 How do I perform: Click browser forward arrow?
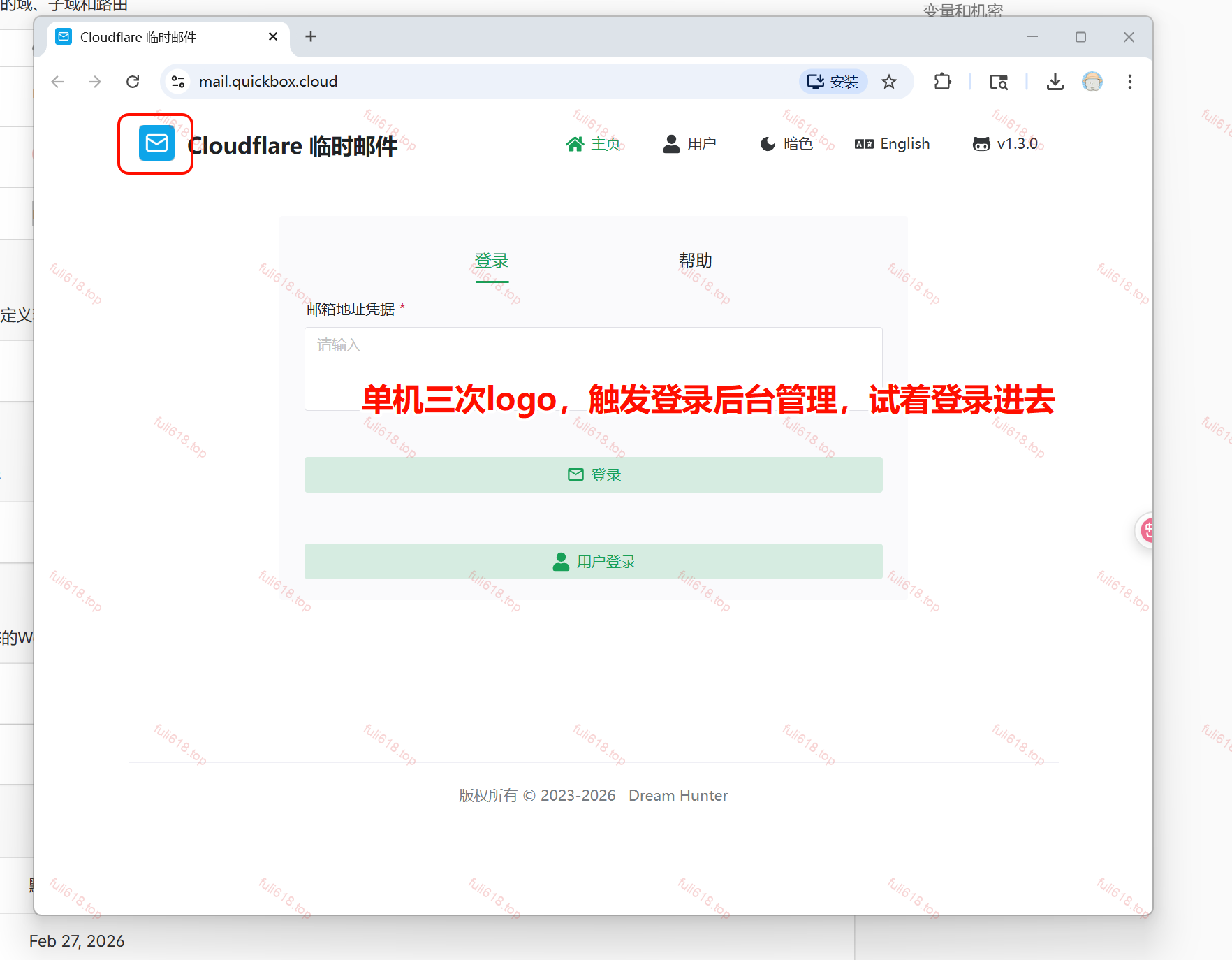point(95,82)
